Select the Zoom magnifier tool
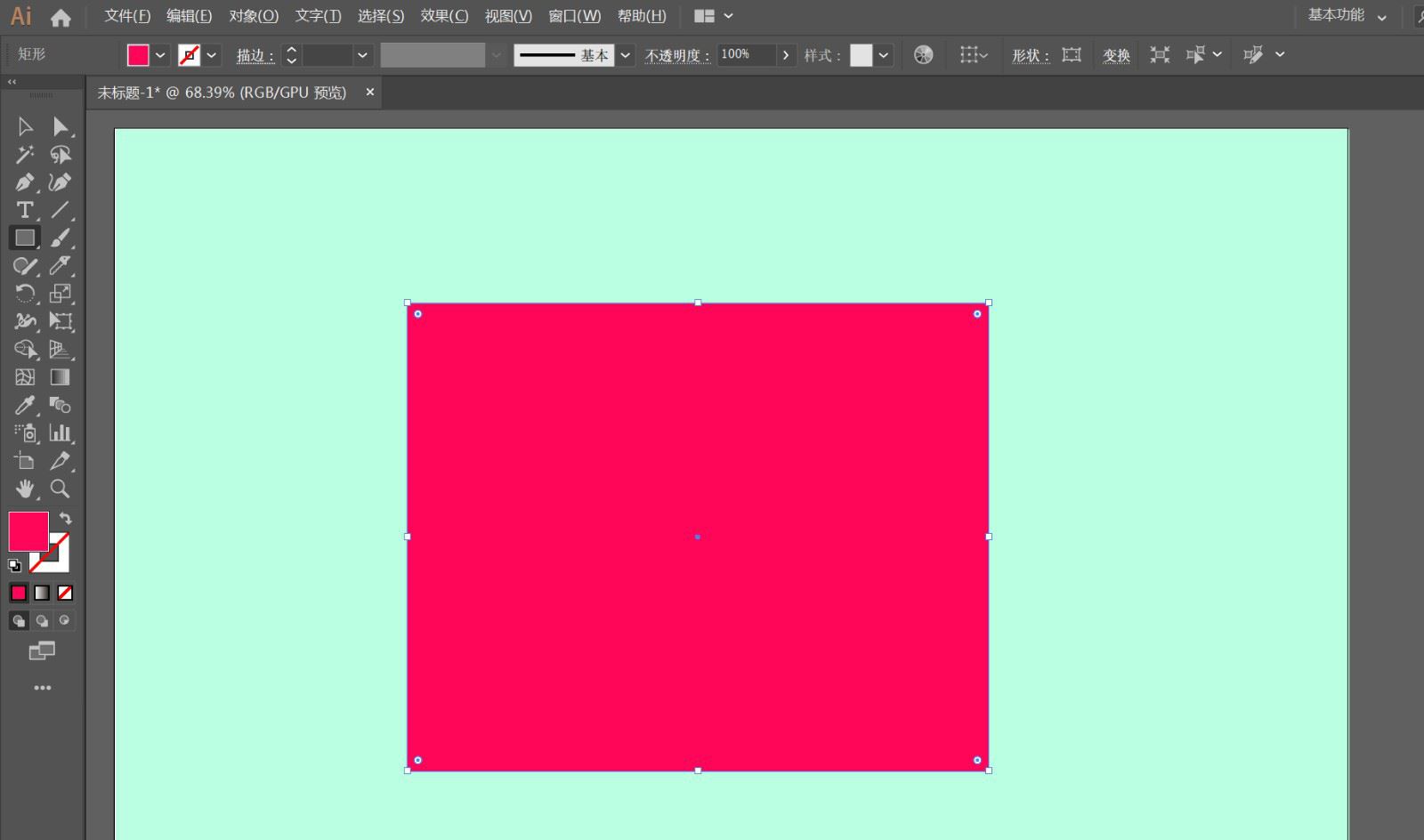 60,489
